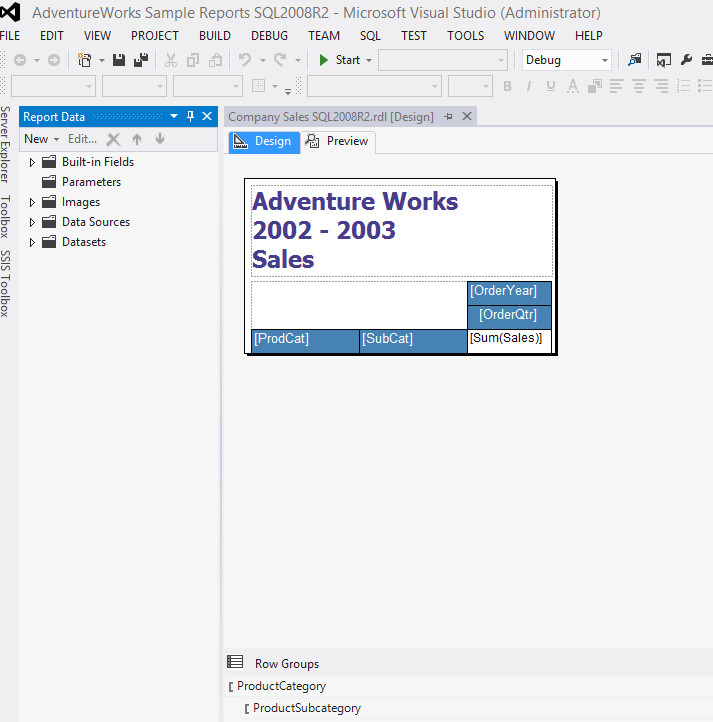Switch to the Preview tab
The height and width of the screenshot is (722, 713).
[338, 141]
